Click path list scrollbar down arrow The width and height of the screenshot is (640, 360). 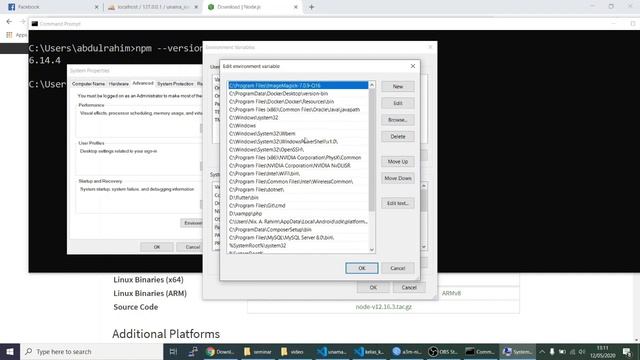point(371,249)
